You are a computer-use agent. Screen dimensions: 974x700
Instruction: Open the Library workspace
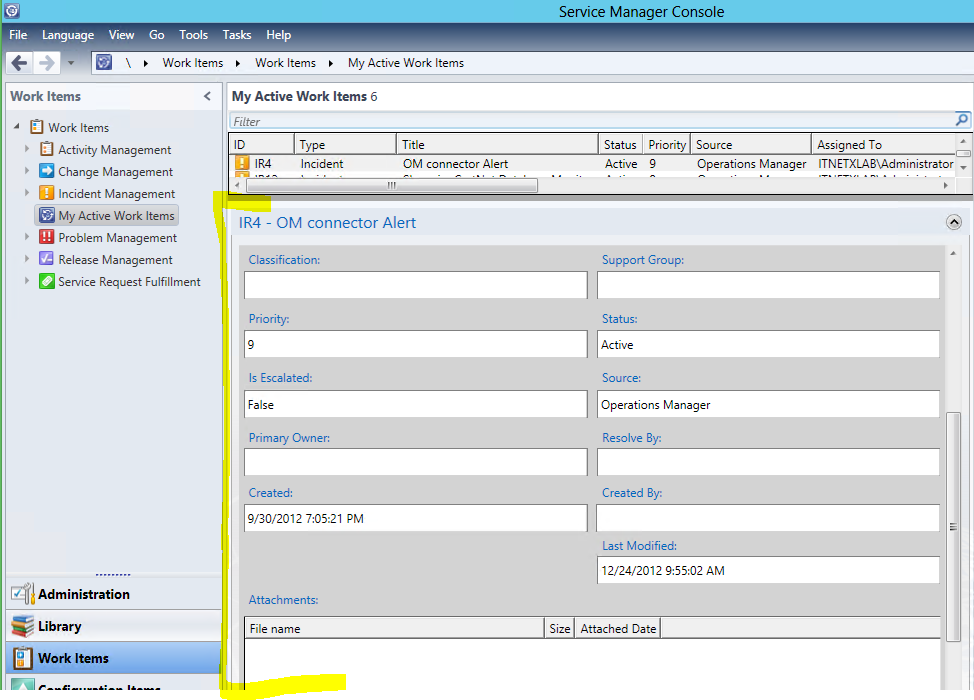click(x=60, y=626)
